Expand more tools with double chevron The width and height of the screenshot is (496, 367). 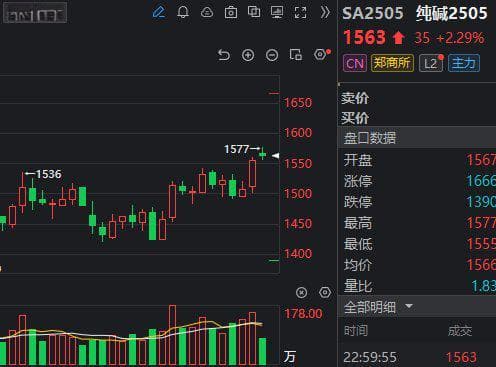click(325, 13)
